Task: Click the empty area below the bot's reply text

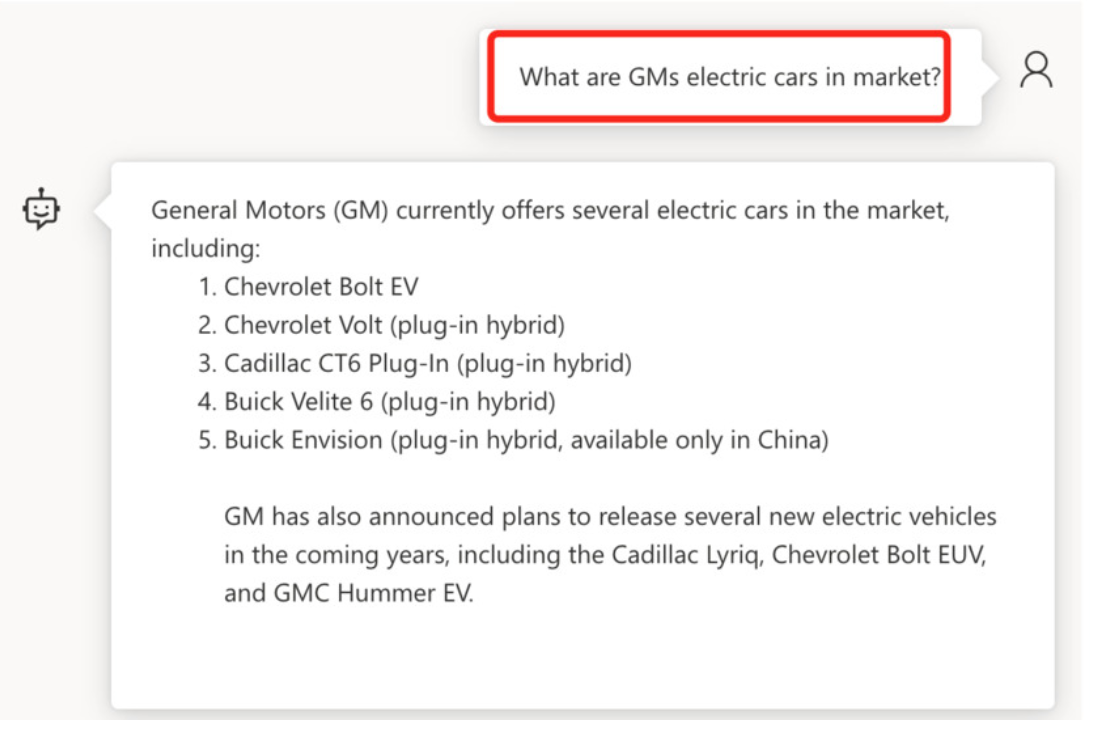Action: tap(580, 655)
